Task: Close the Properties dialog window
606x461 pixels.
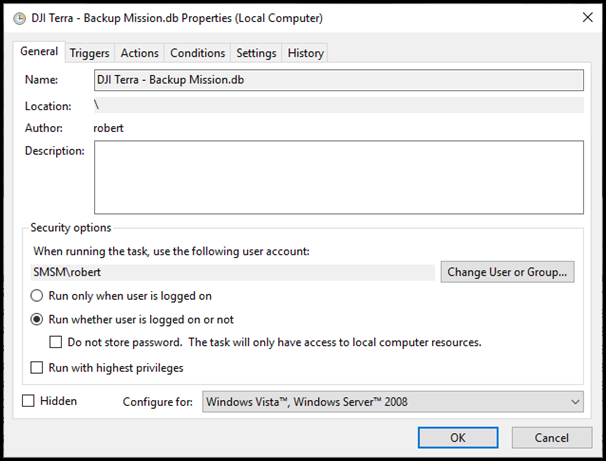Action: coord(587,17)
